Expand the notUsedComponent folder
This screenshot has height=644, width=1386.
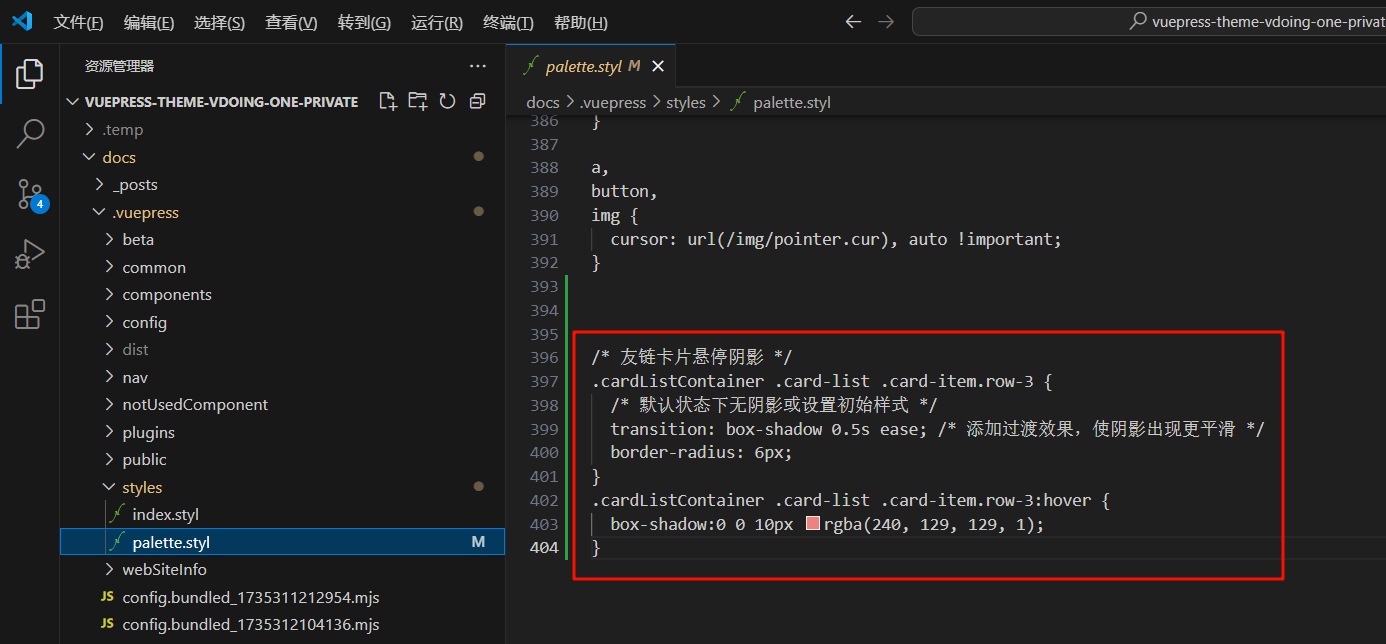click(x=282, y=405)
